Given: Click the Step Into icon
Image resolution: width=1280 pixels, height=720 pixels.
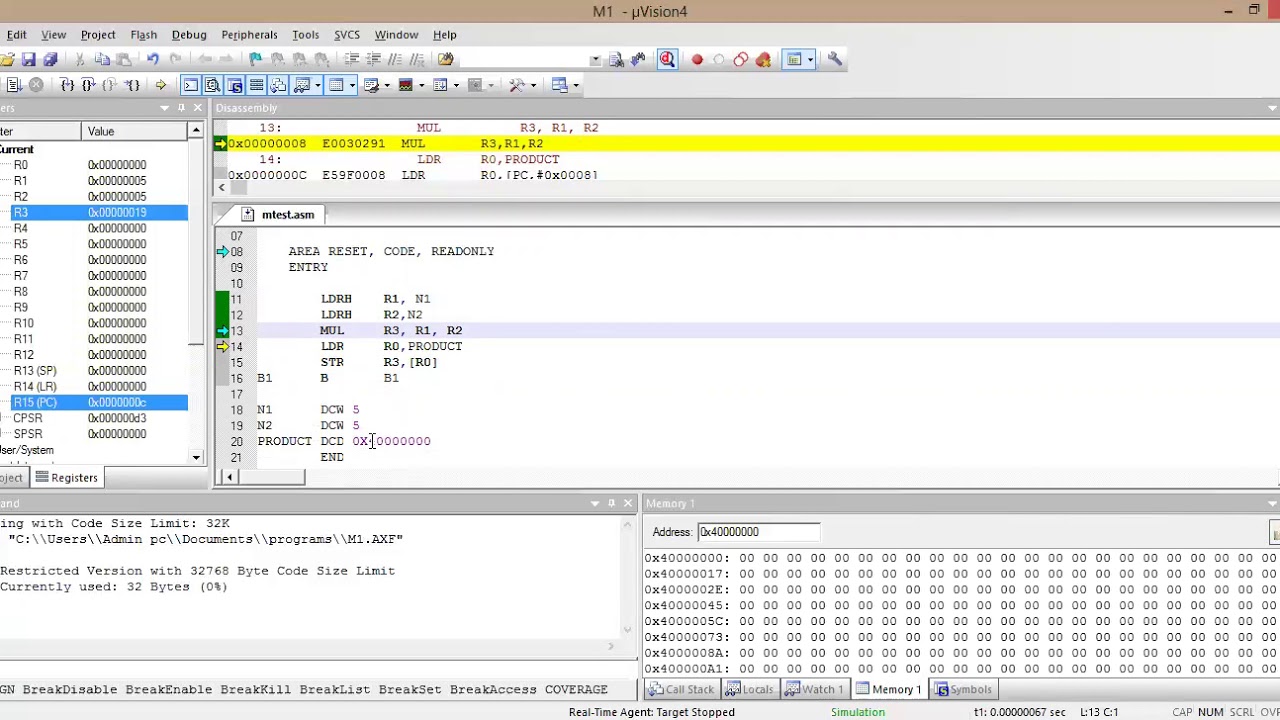Looking at the screenshot, I should (x=66, y=85).
